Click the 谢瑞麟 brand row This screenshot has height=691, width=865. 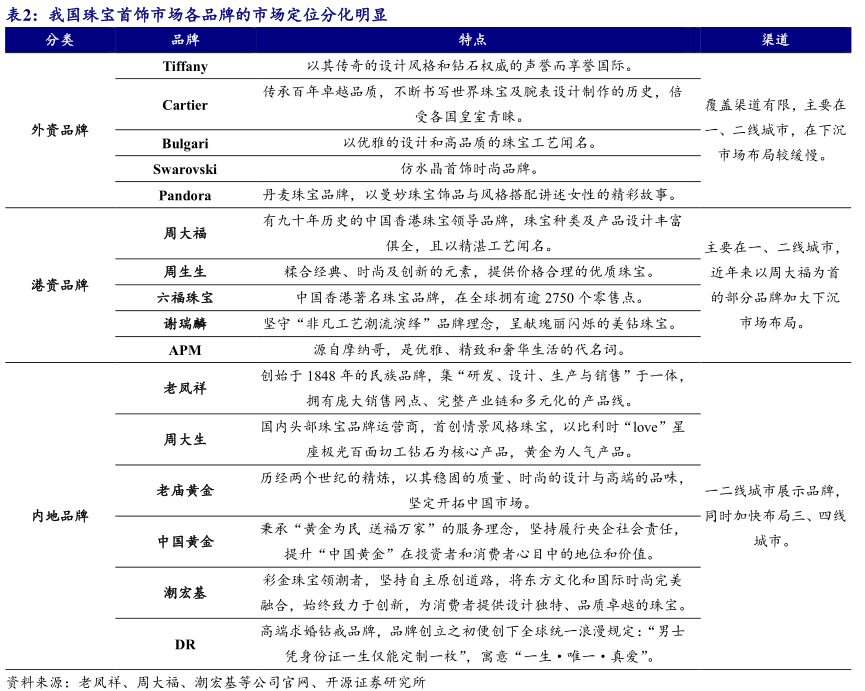185,324
